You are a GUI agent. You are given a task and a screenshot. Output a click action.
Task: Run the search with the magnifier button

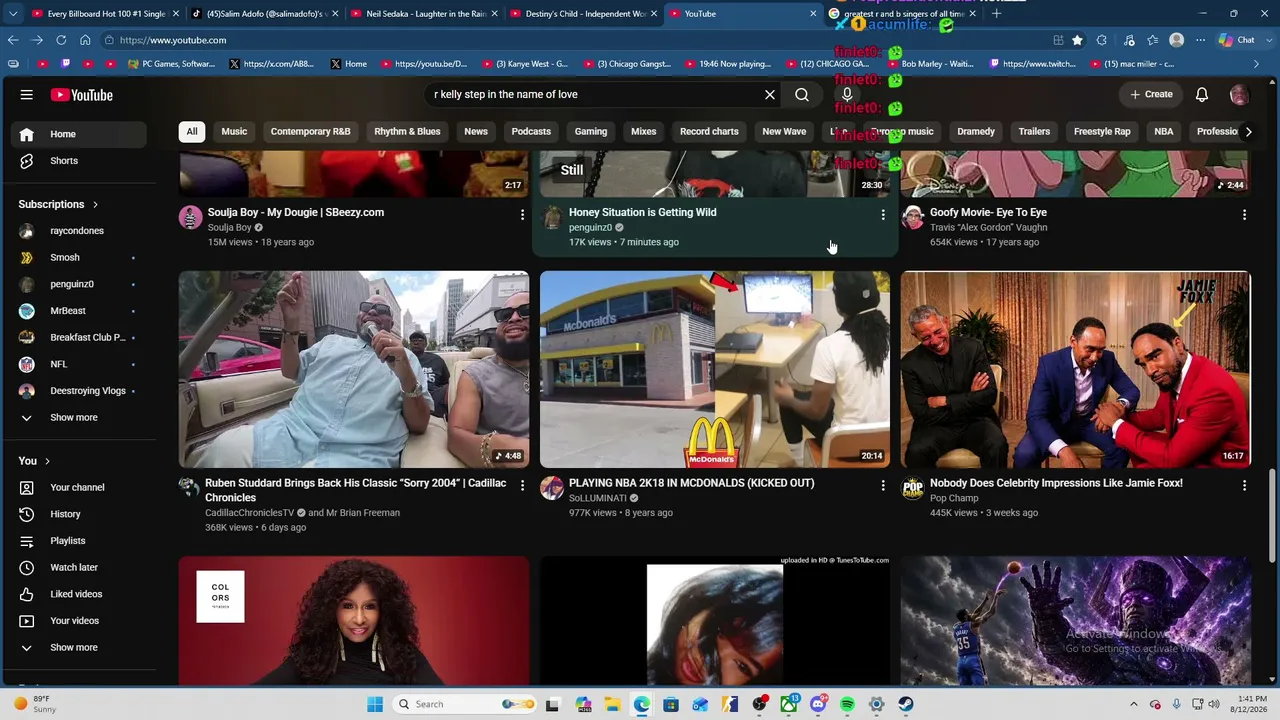pos(802,94)
